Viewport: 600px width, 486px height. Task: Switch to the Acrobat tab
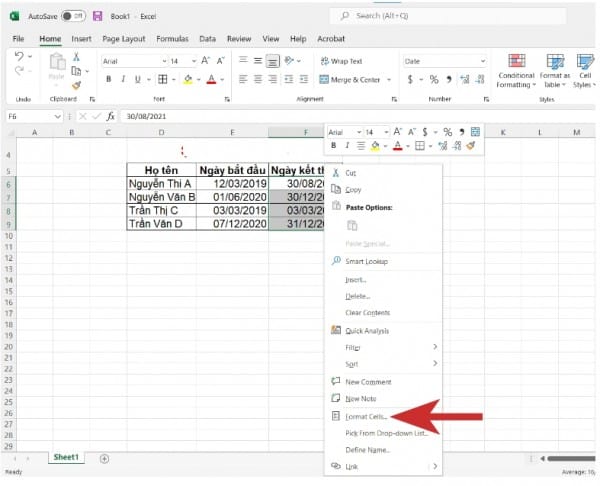[x=331, y=39]
